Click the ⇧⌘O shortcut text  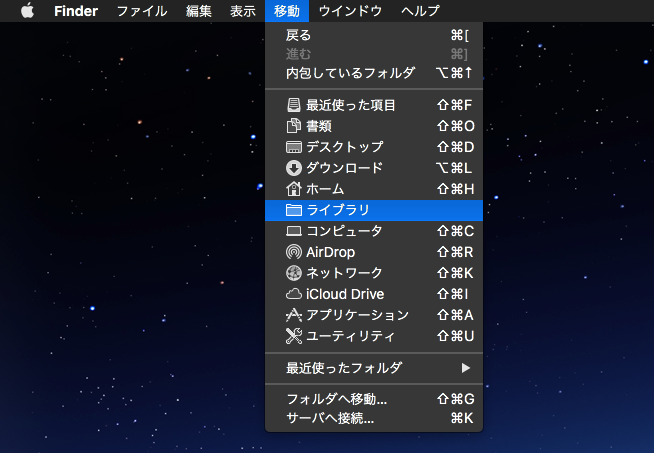click(x=455, y=126)
